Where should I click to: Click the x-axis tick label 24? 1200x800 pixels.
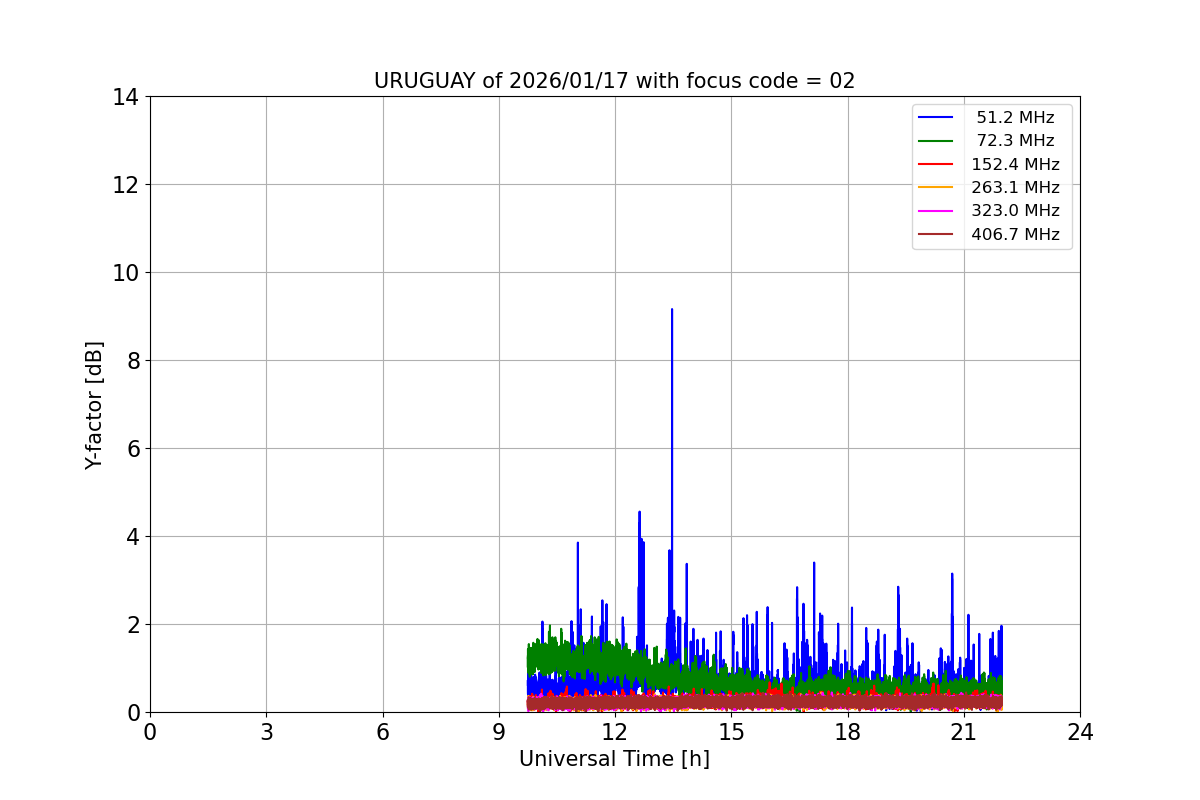tap(1080, 732)
